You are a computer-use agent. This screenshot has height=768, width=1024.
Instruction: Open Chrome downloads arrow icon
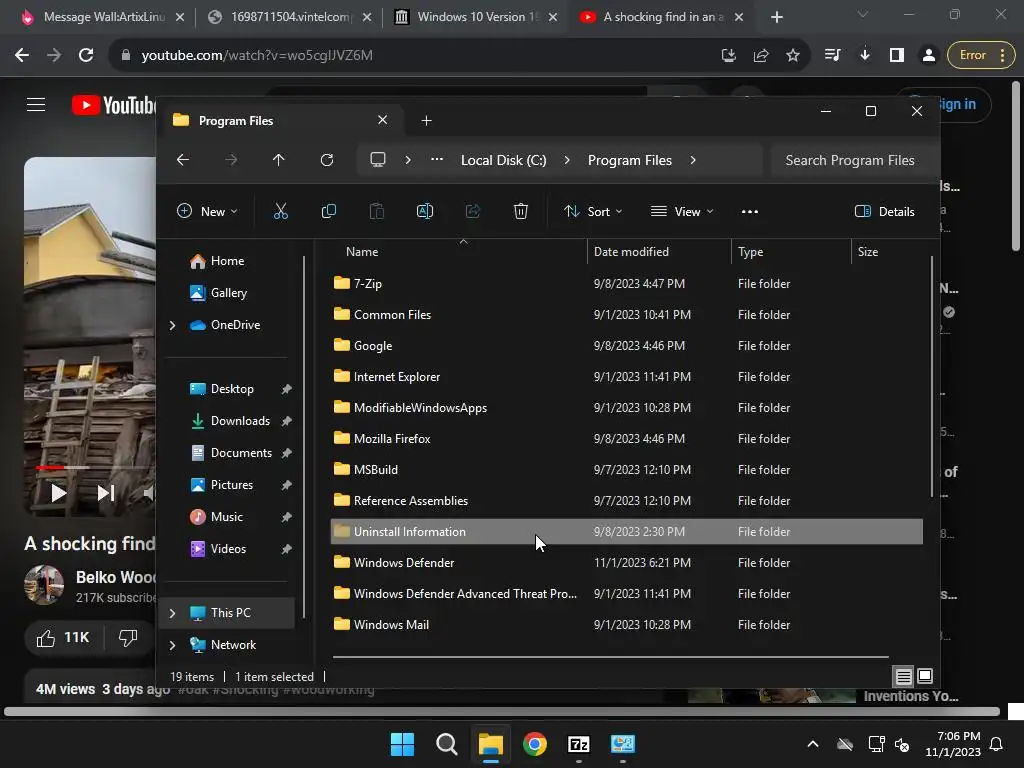865,56
